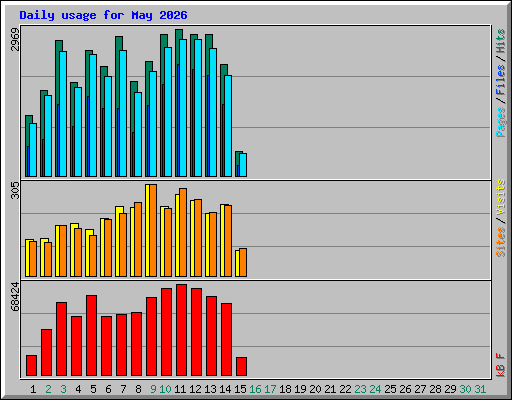
Task: Click day 13 on the x-axis
Action: 210,389
